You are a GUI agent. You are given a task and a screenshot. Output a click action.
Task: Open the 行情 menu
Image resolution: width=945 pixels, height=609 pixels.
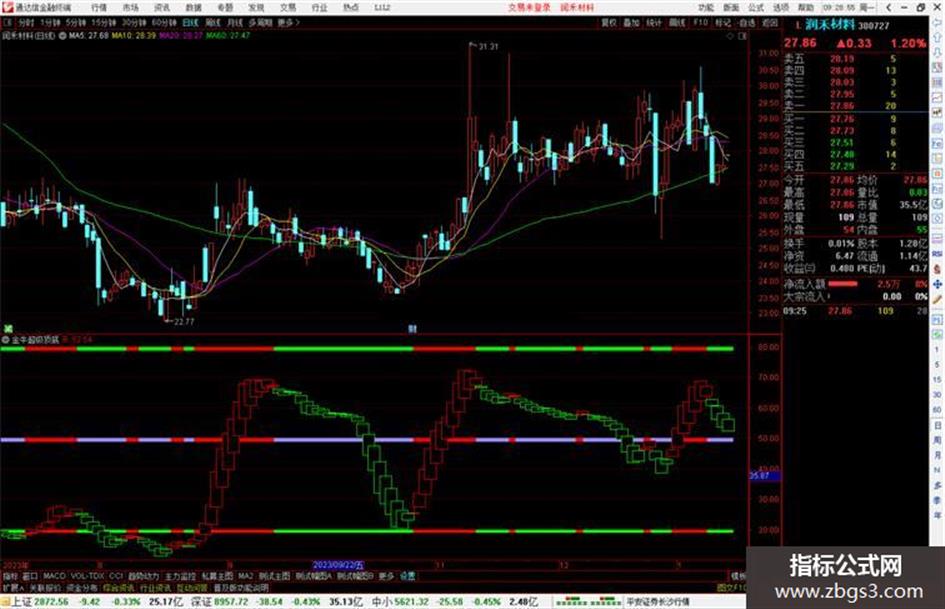pos(99,7)
